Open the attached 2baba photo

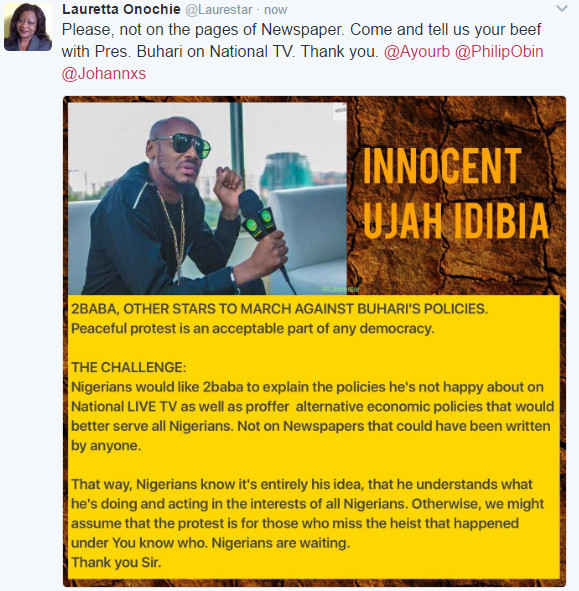pyautogui.click(x=207, y=199)
